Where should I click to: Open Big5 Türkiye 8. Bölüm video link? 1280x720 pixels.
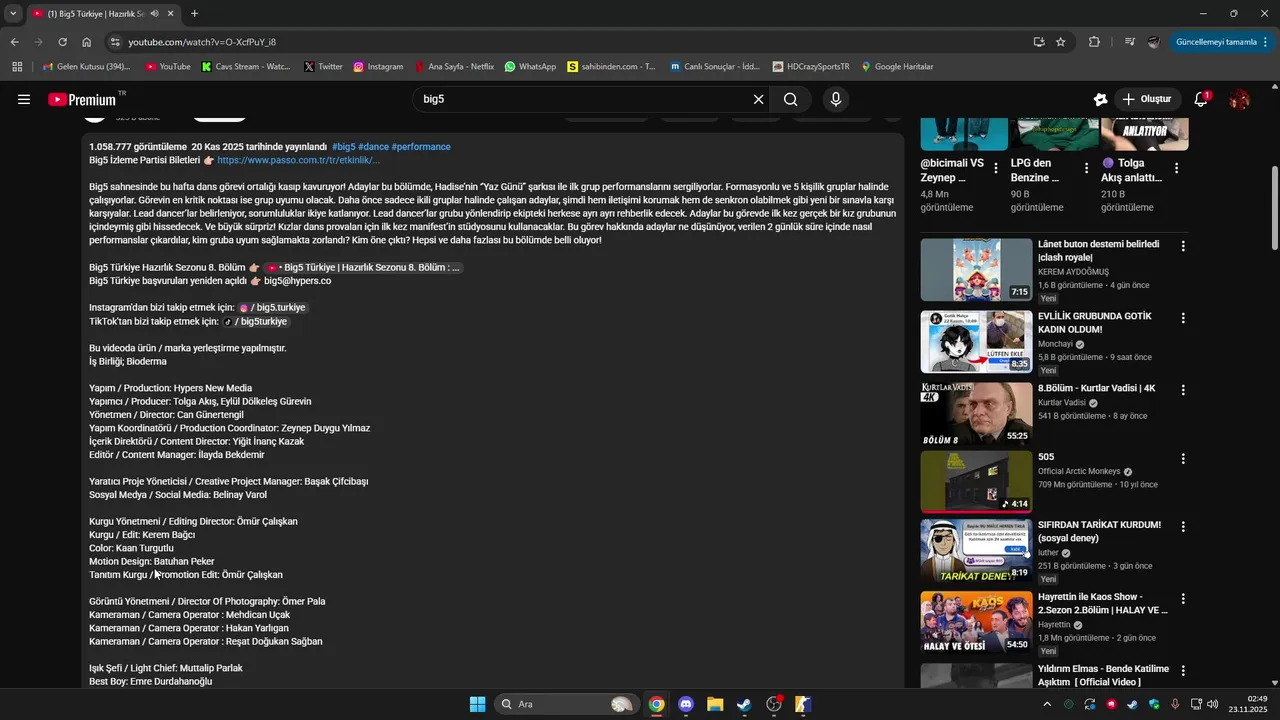(x=363, y=268)
